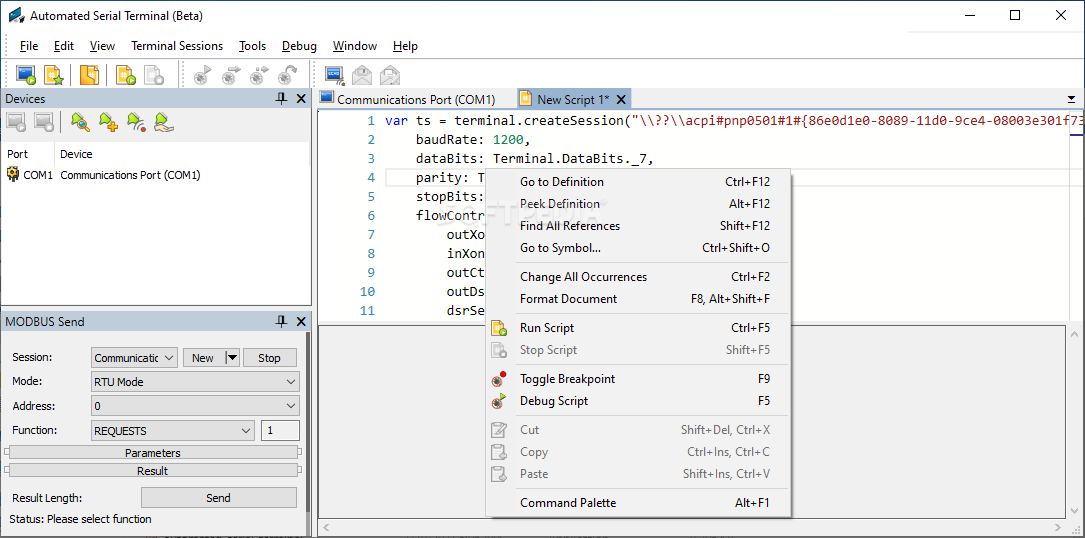Pin the MODBUS Send panel
Screen dimensions: 1085x538
281,321
